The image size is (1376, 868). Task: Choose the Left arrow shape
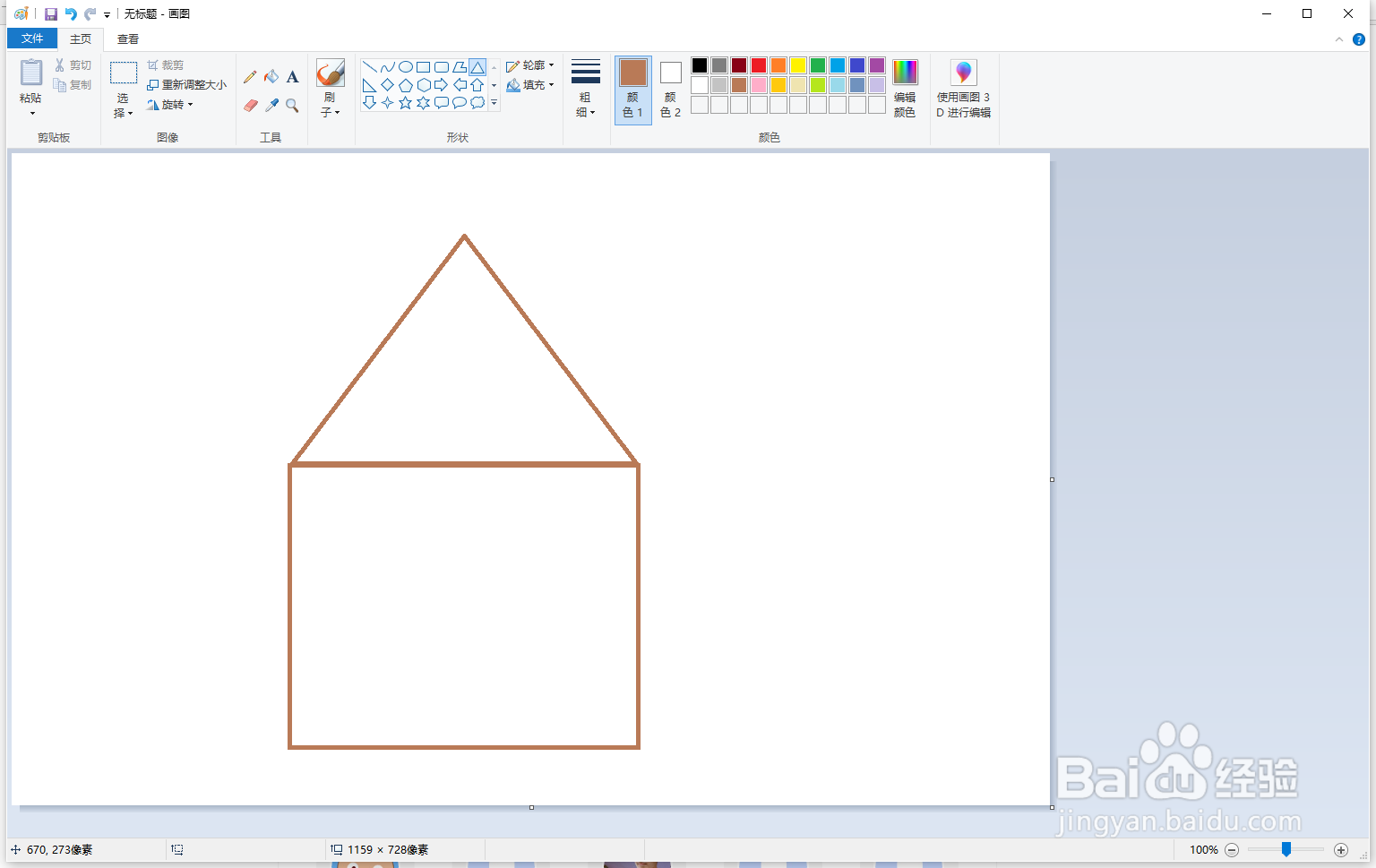[x=459, y=85]
